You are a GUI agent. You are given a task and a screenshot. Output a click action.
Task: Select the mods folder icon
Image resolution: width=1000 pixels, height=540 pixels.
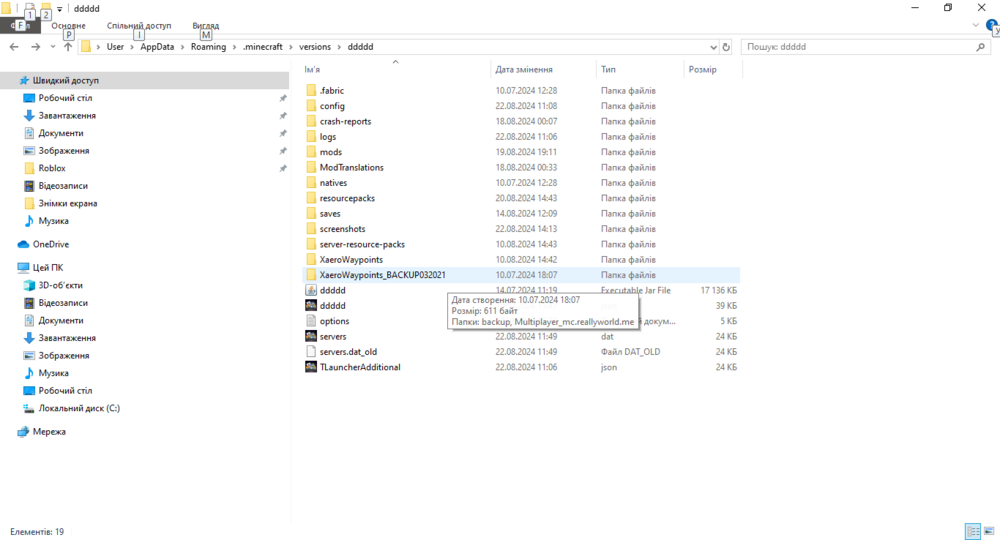(x=311, y=152)
